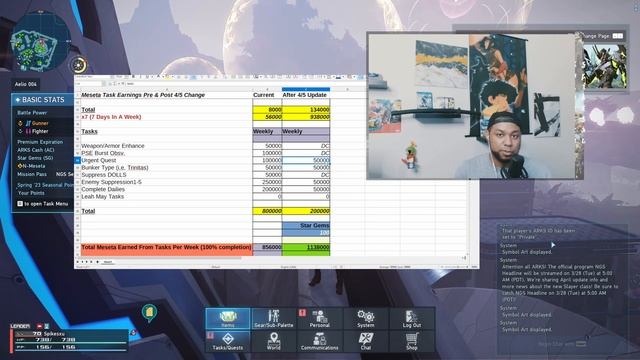
Task: Open the Communications menu
Action: coord(320,341)
